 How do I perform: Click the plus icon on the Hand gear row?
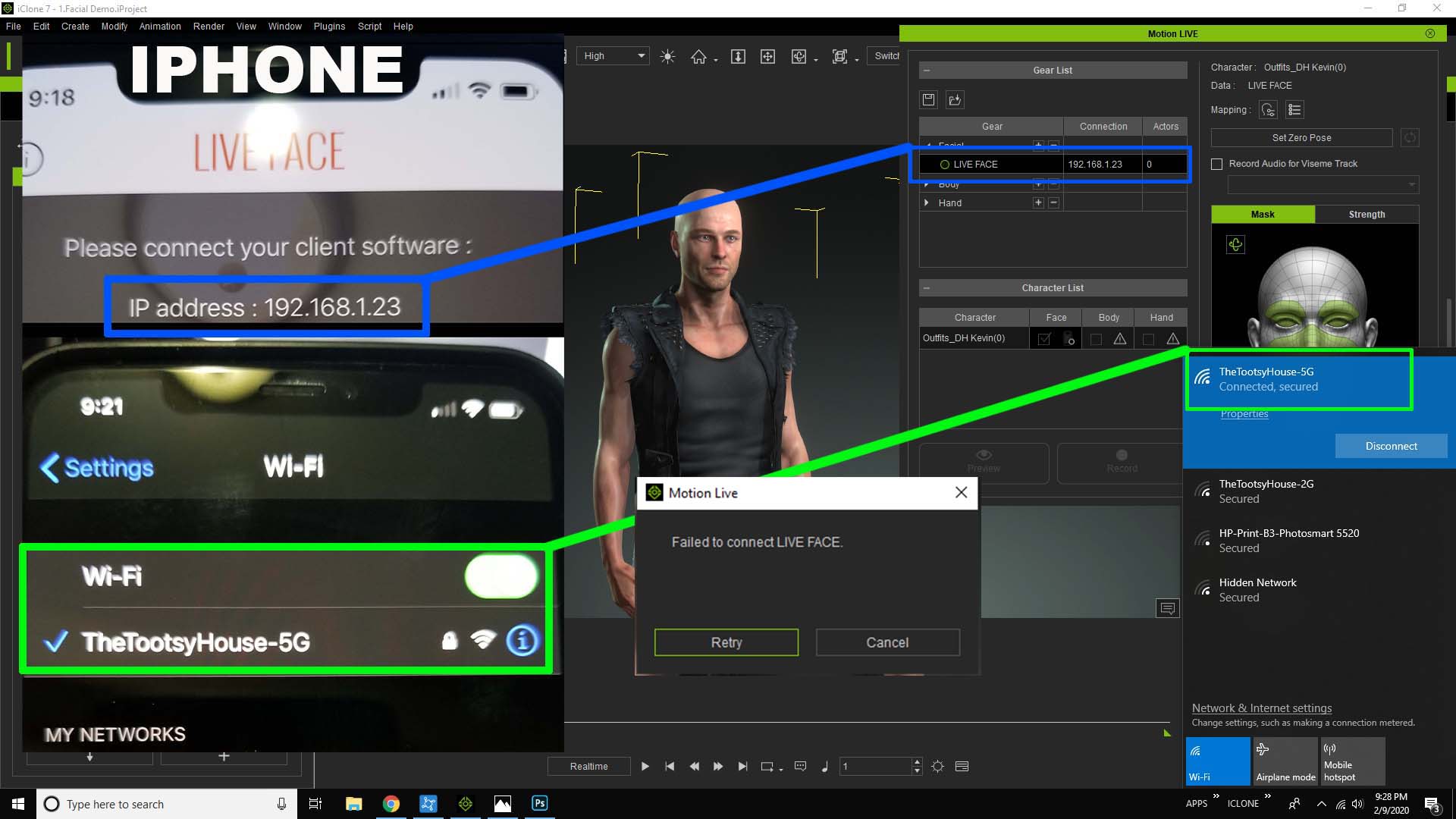1038,202
